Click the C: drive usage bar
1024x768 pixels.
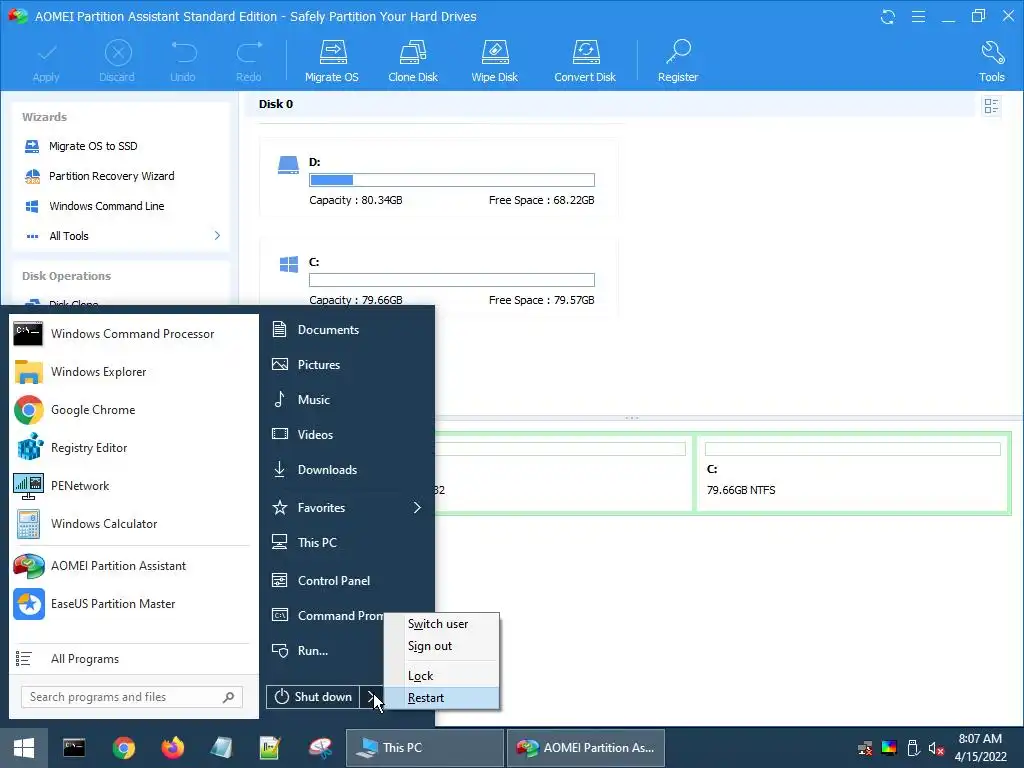click(452, 280)
